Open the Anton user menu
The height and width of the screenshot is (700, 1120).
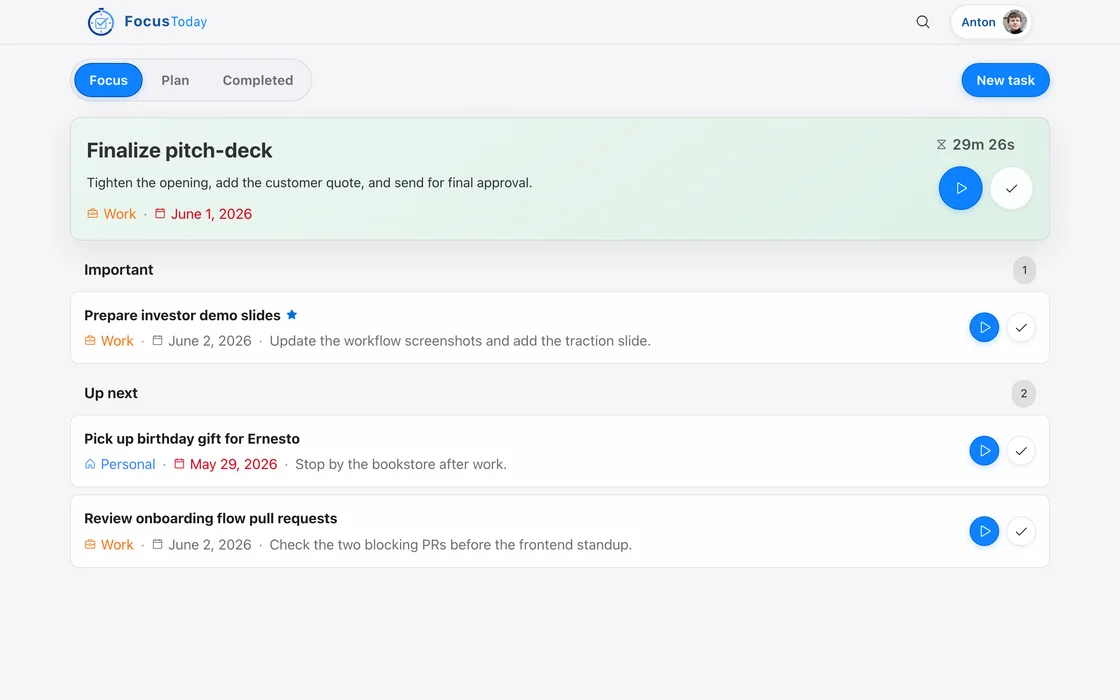click(991, 22)
